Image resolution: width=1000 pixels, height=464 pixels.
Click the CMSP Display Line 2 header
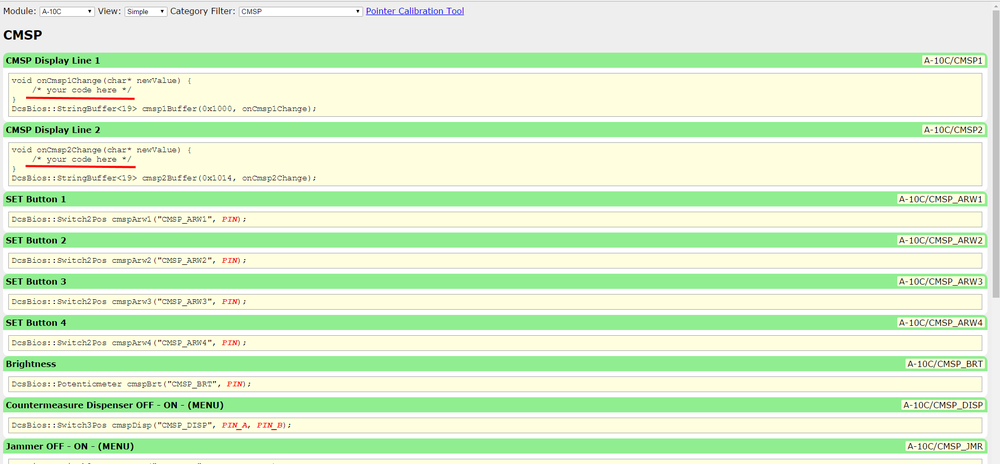click(495, 129)
